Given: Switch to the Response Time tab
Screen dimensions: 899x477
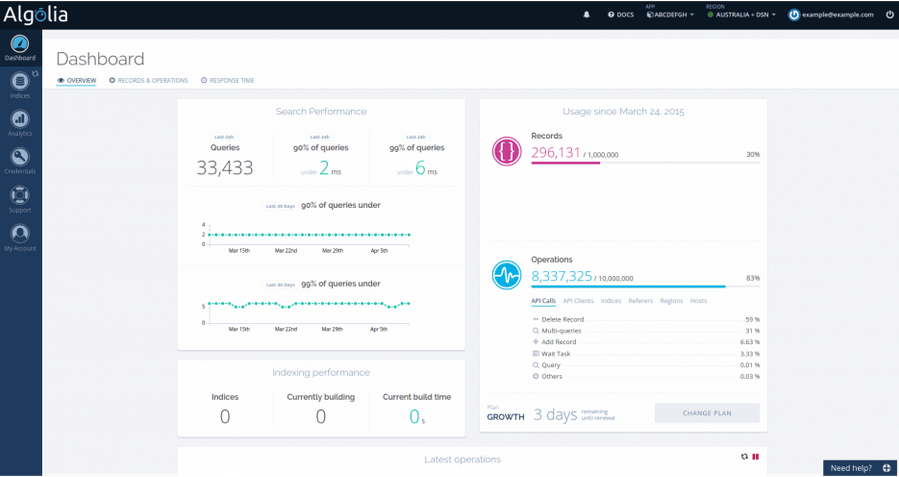Looking at the screenshot, I should click(228, 80).
